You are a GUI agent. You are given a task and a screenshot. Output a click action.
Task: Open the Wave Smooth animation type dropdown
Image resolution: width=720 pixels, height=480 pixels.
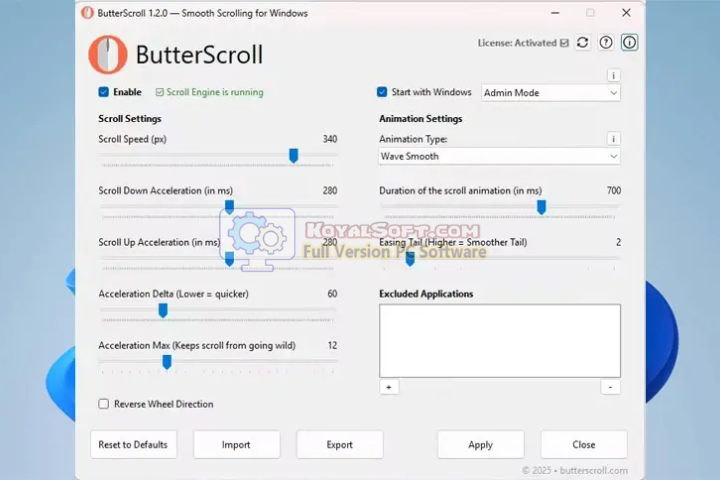point(500,156)
